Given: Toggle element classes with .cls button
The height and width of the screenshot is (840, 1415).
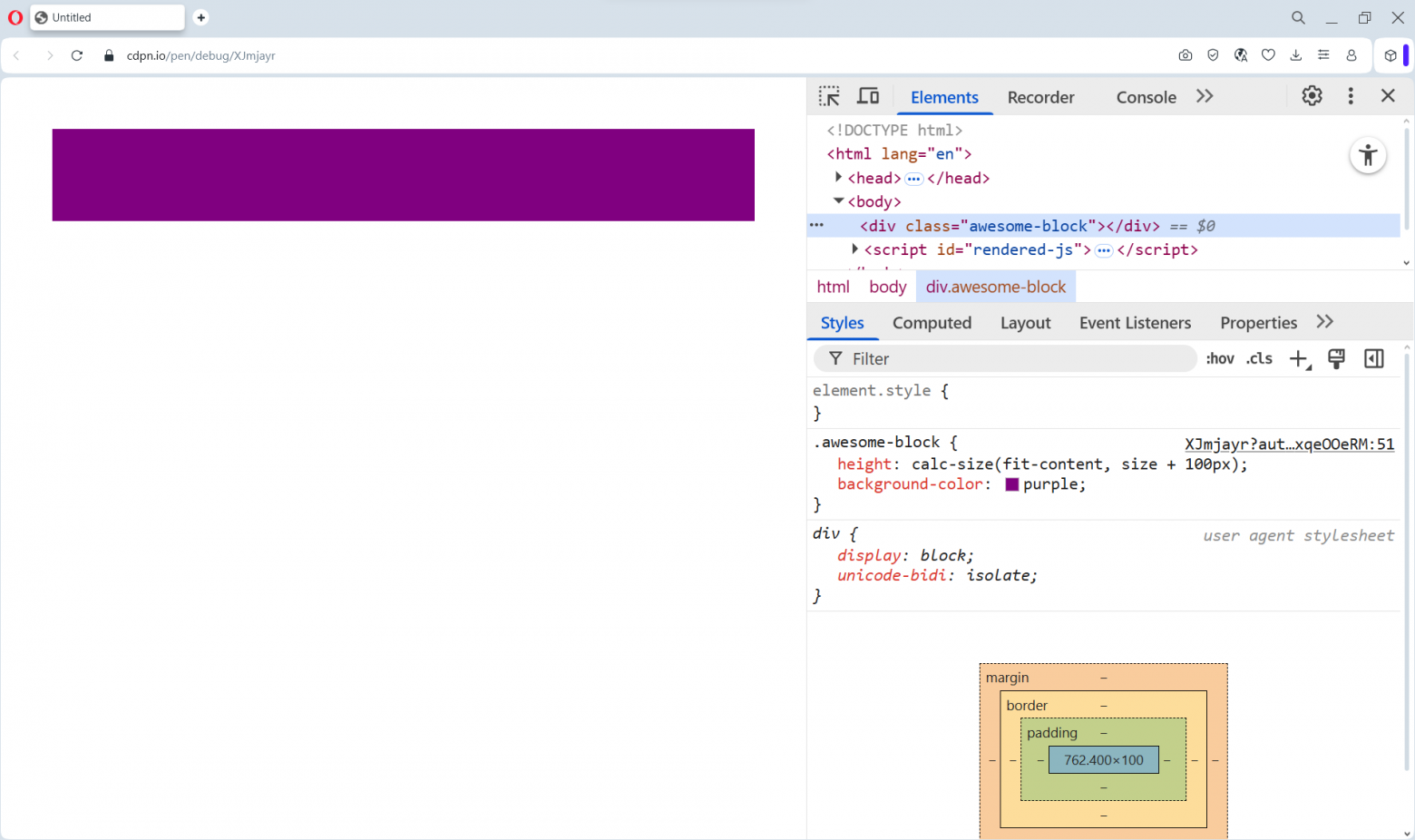Looking at the screenshot, I should [1259, 358].
